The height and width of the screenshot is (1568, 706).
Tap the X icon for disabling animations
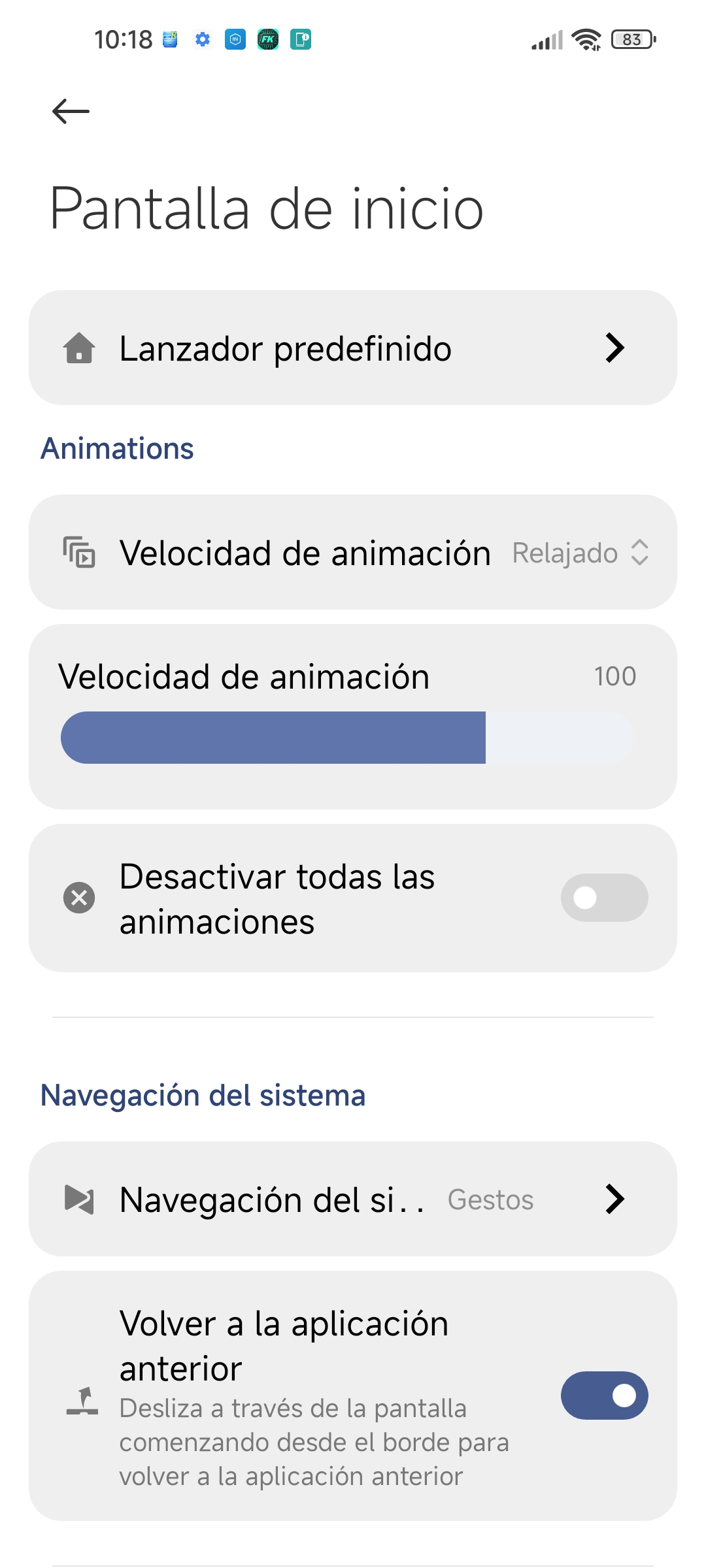79,898
